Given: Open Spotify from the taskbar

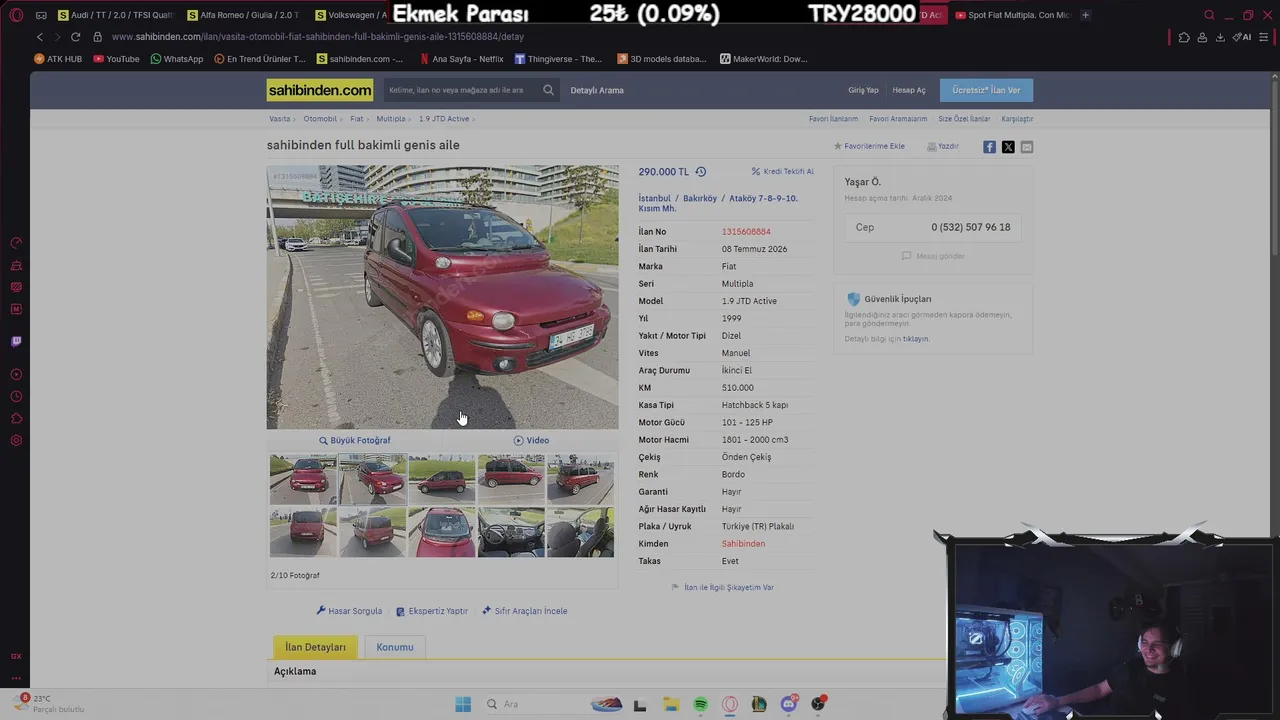Looking at the screenshot, I should pos(700,704).
